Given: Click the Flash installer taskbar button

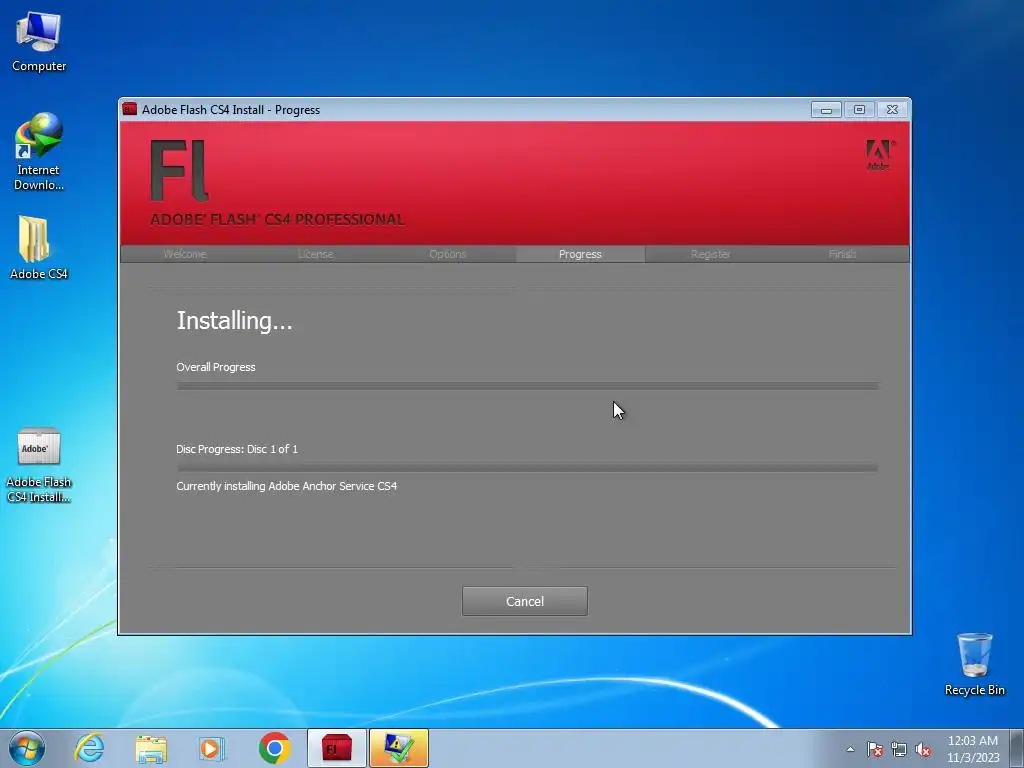Looking at the screenshot, I should [x=336, y=748].
